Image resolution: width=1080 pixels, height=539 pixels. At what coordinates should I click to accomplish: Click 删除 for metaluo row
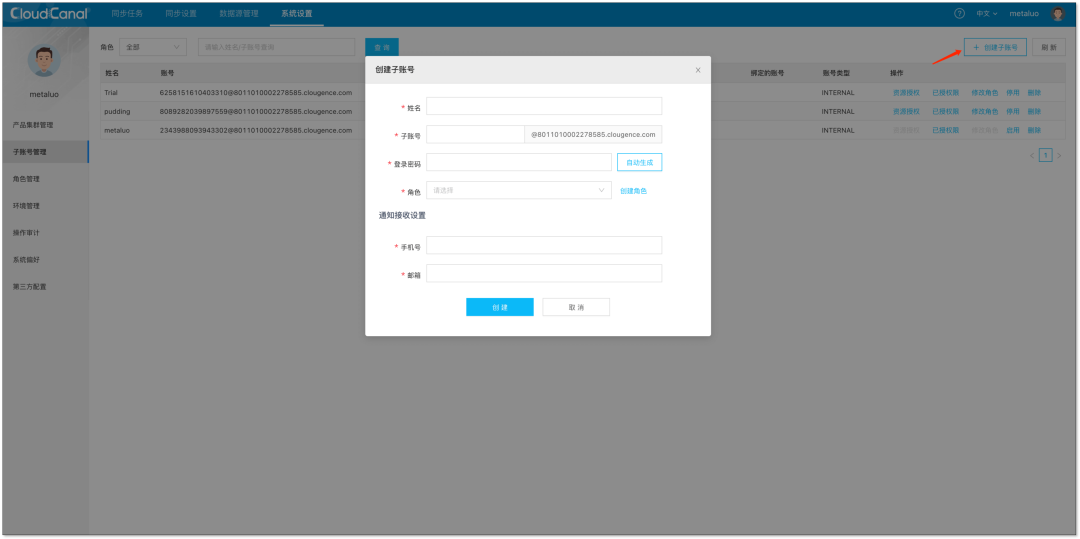tap(1034, 130)
